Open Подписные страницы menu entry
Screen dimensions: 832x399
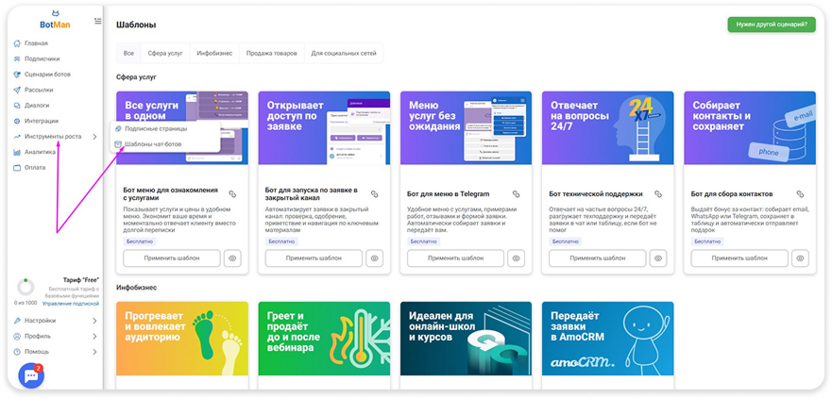166,128
